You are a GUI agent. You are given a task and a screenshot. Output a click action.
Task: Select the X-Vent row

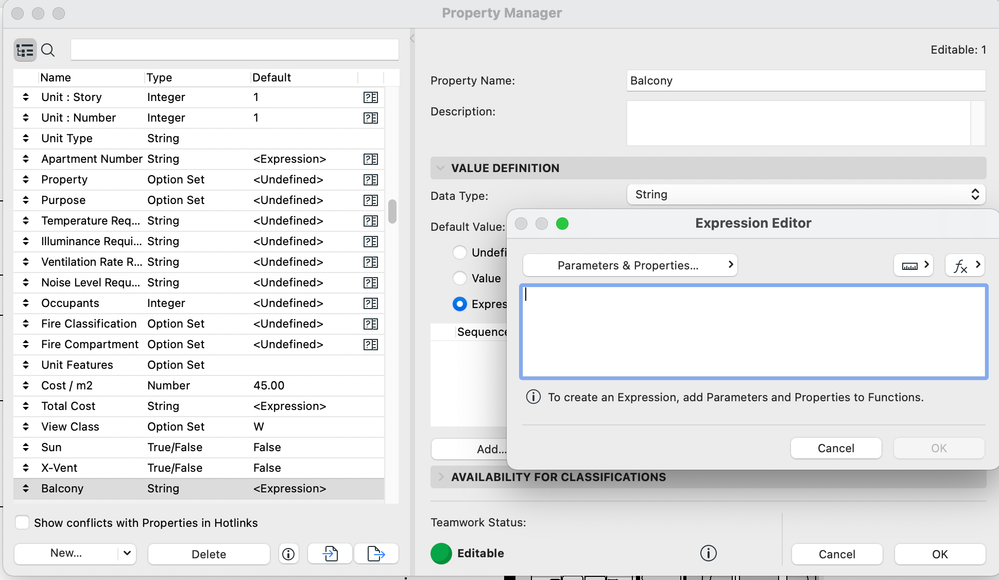click(x=199, y=468)
